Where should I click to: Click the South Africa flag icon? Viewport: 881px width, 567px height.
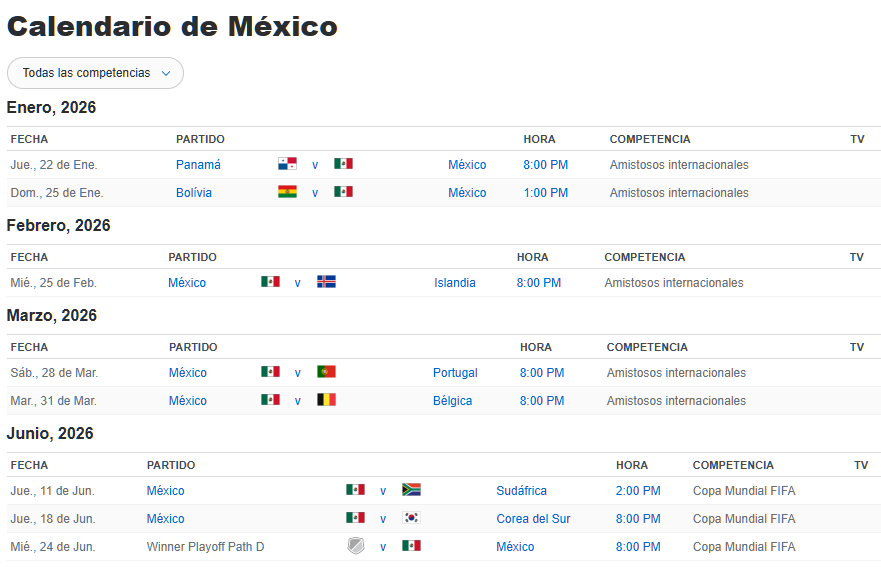tap(411, 490)
